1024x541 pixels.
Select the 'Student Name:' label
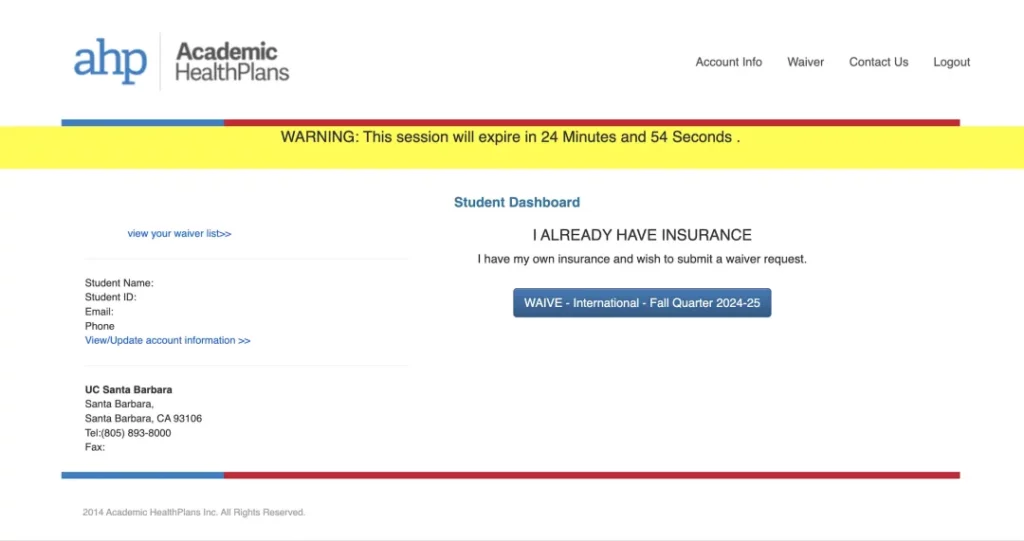pos(119,283)
